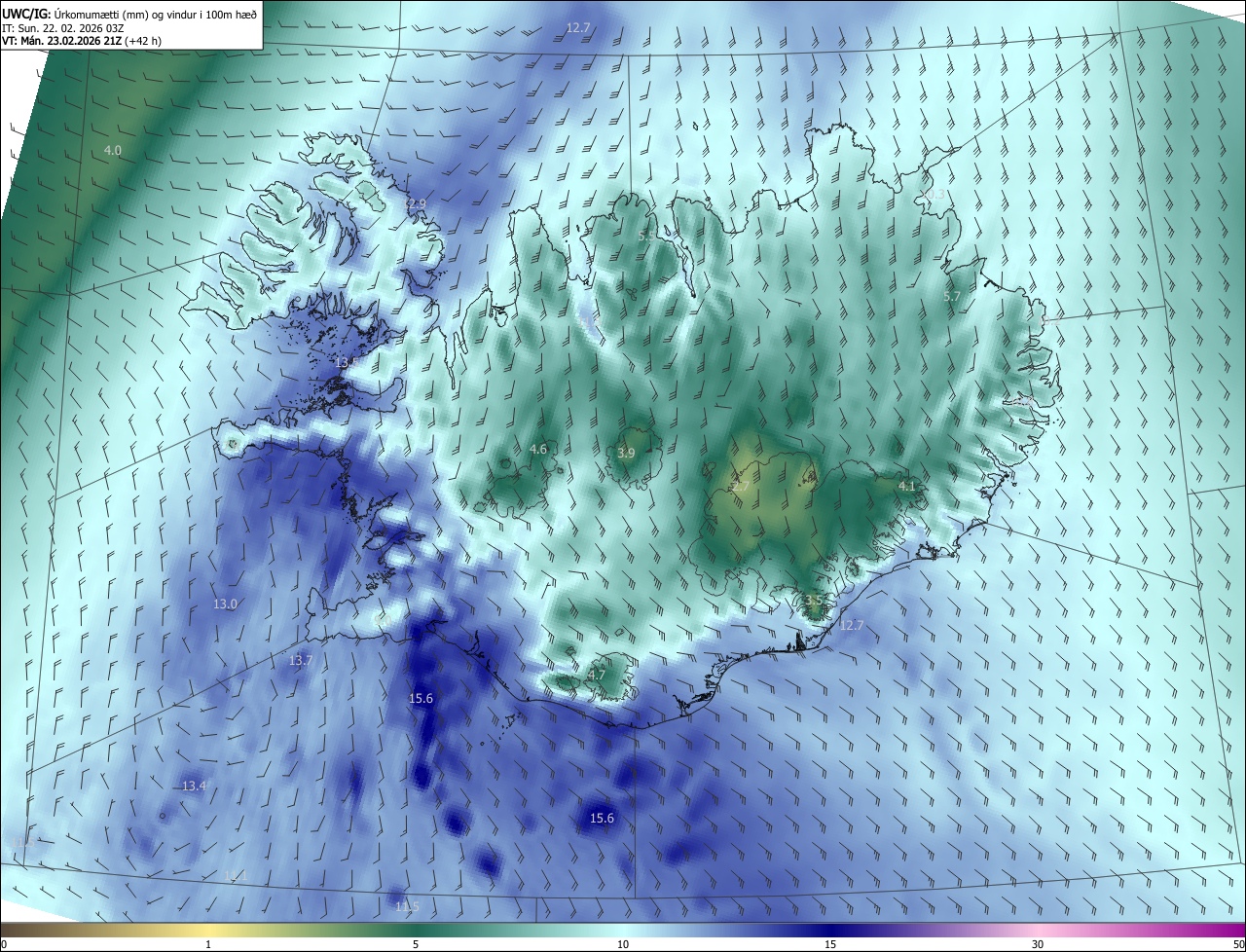The width and height of the screenshot is (1246, 952).
Task: Click the 13.5 value over Breiðafjörður bay
Action: pos(347,362)
